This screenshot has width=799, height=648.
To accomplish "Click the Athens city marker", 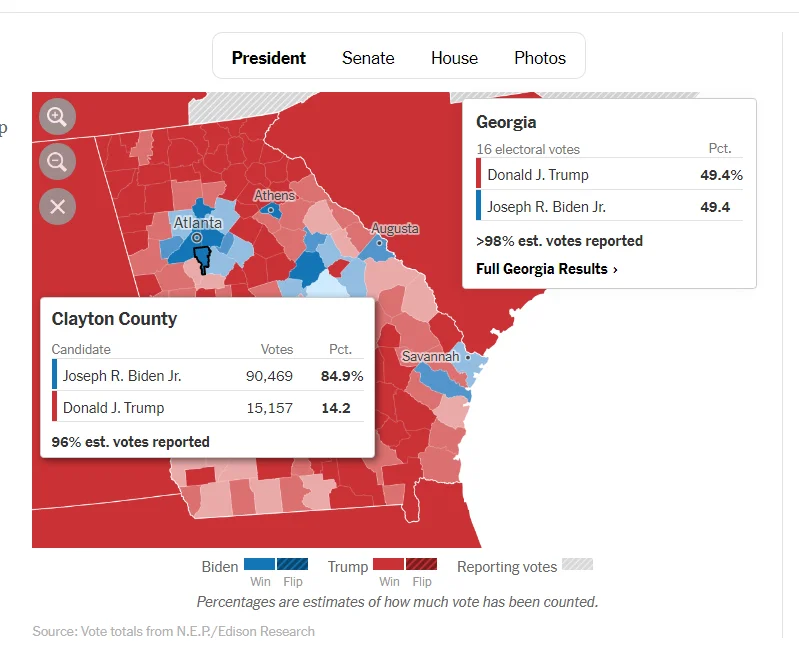I will coord(271,211).
